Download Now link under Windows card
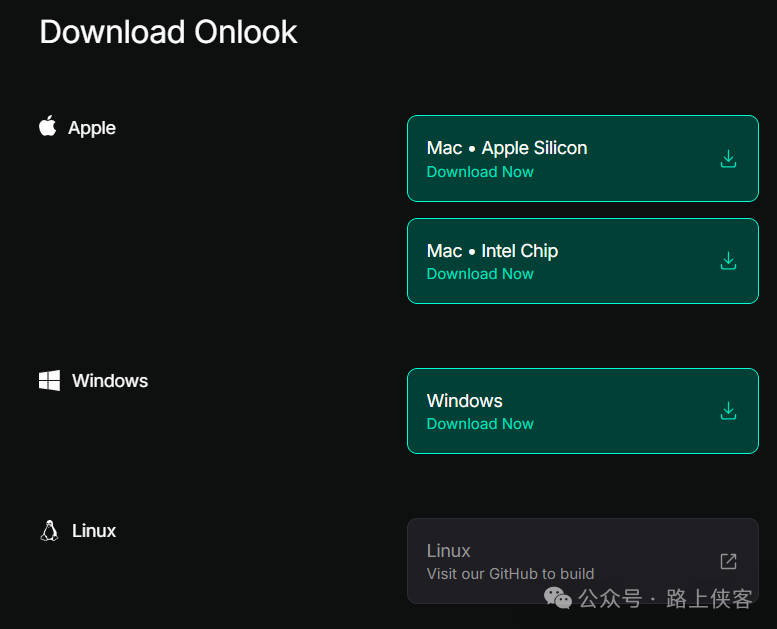The width and height of the screenshot is (777, 629). [480, 424]
